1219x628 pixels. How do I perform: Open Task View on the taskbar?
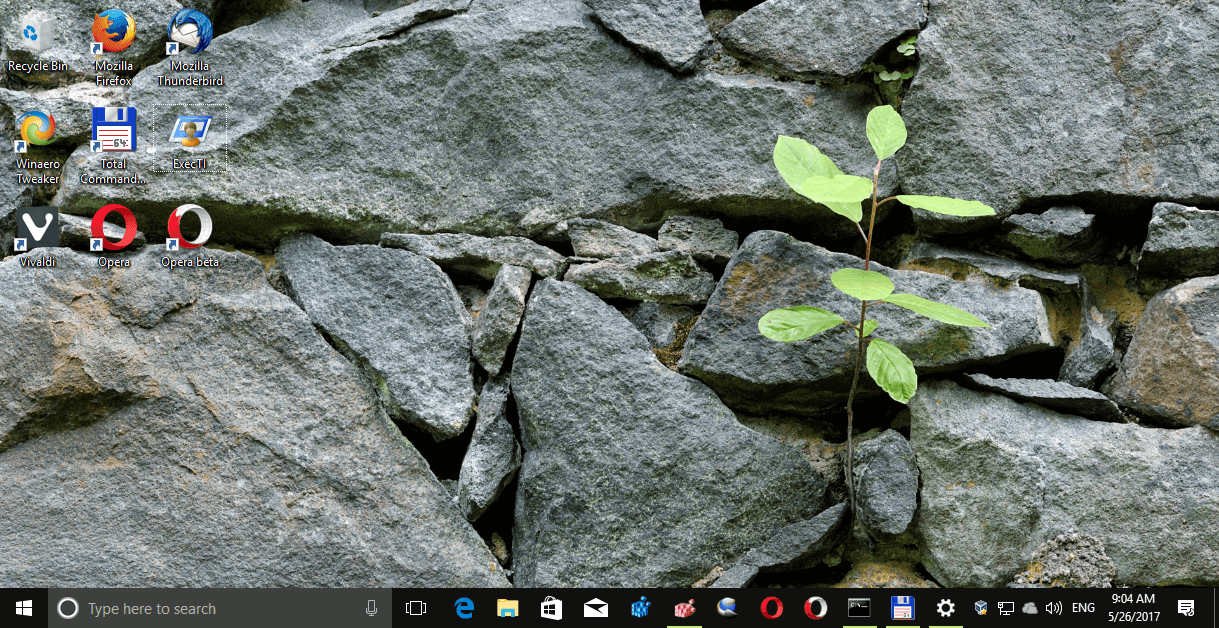(x=415, y=607)
